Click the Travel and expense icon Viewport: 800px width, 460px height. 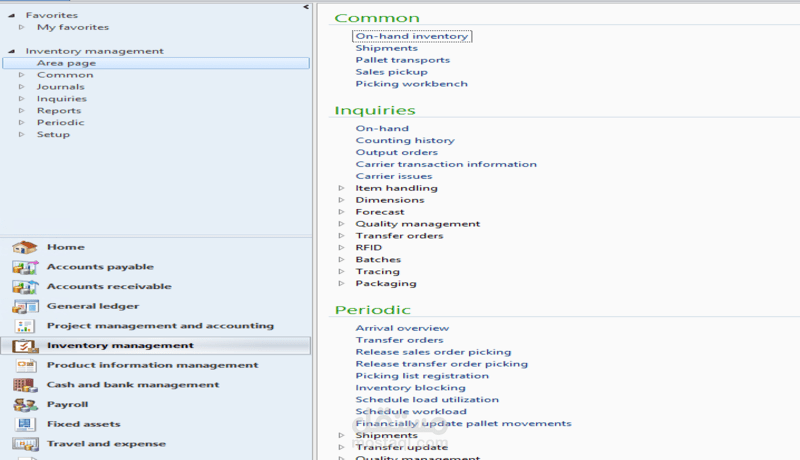25,444
